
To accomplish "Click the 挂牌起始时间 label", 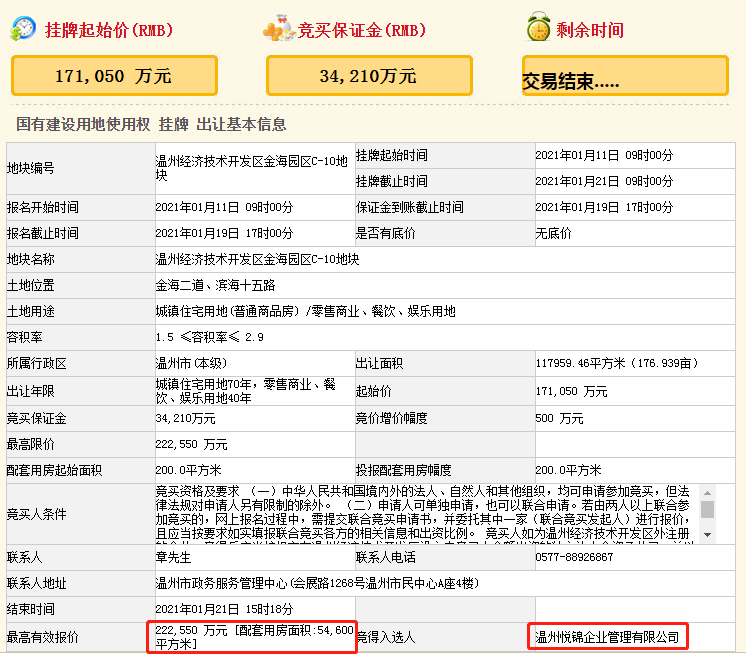I will point(392,155).
